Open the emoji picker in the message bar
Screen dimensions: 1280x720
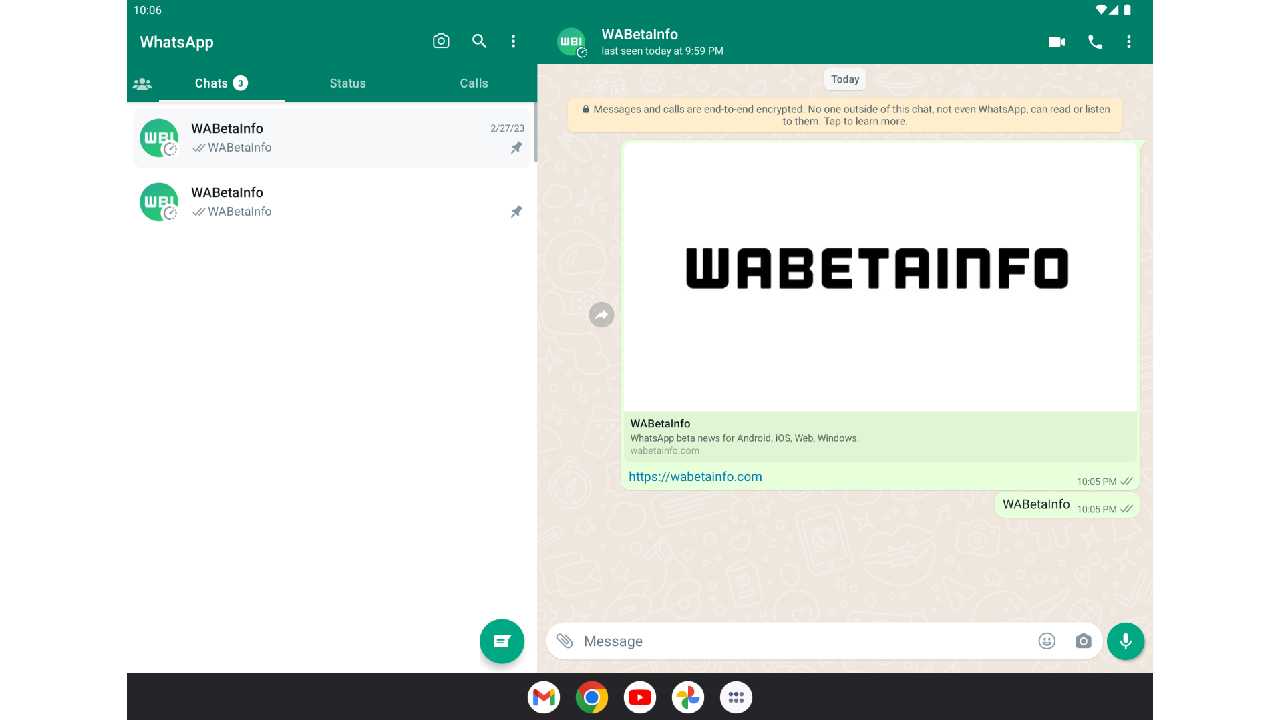click(x=1046, y=641)
